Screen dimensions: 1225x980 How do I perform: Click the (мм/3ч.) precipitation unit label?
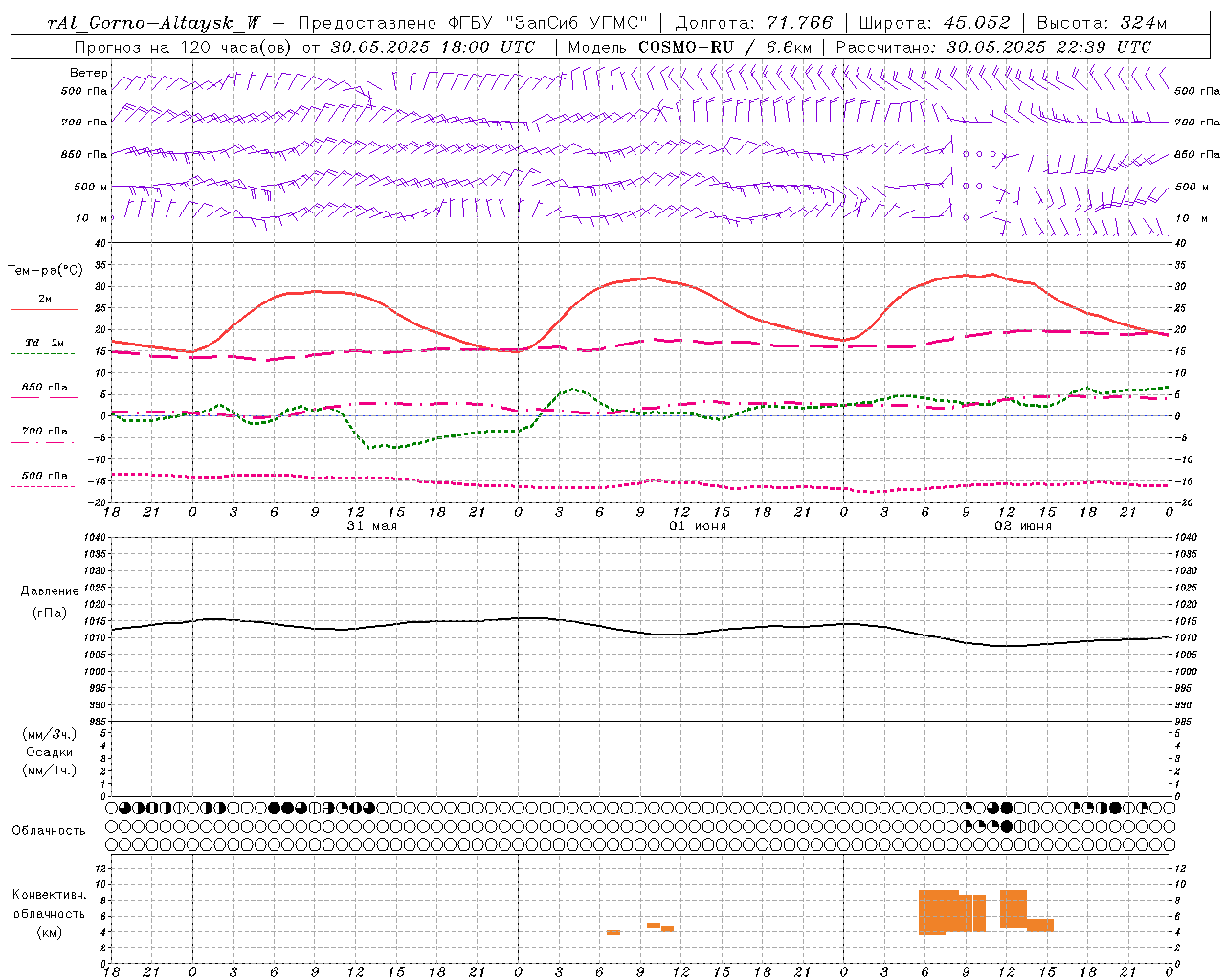50,734
